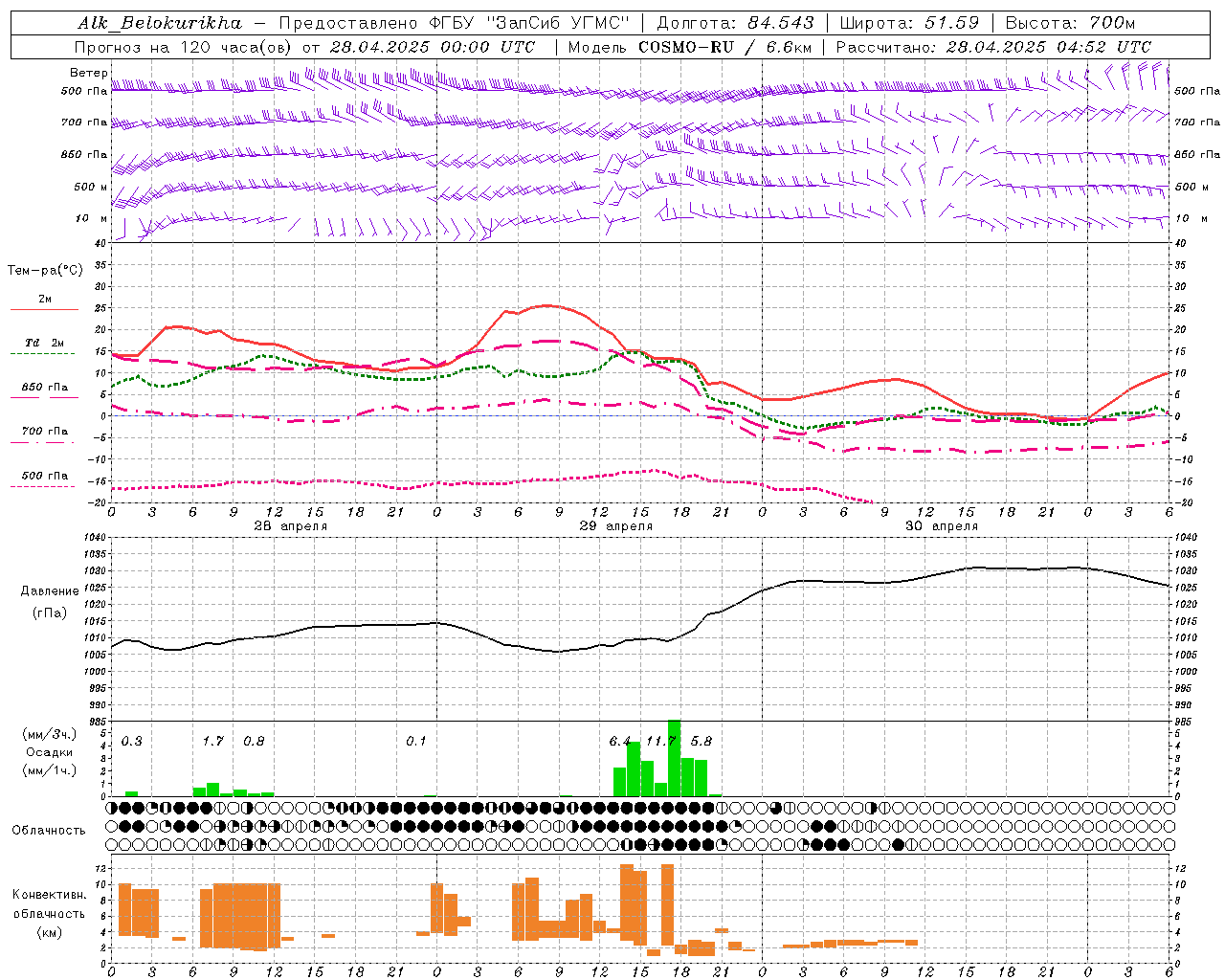The width and height of the screenshot is (1225, 980).
Task: Click the 'Td 2м' dew point legend entry
Action: [x=45, y=343]
